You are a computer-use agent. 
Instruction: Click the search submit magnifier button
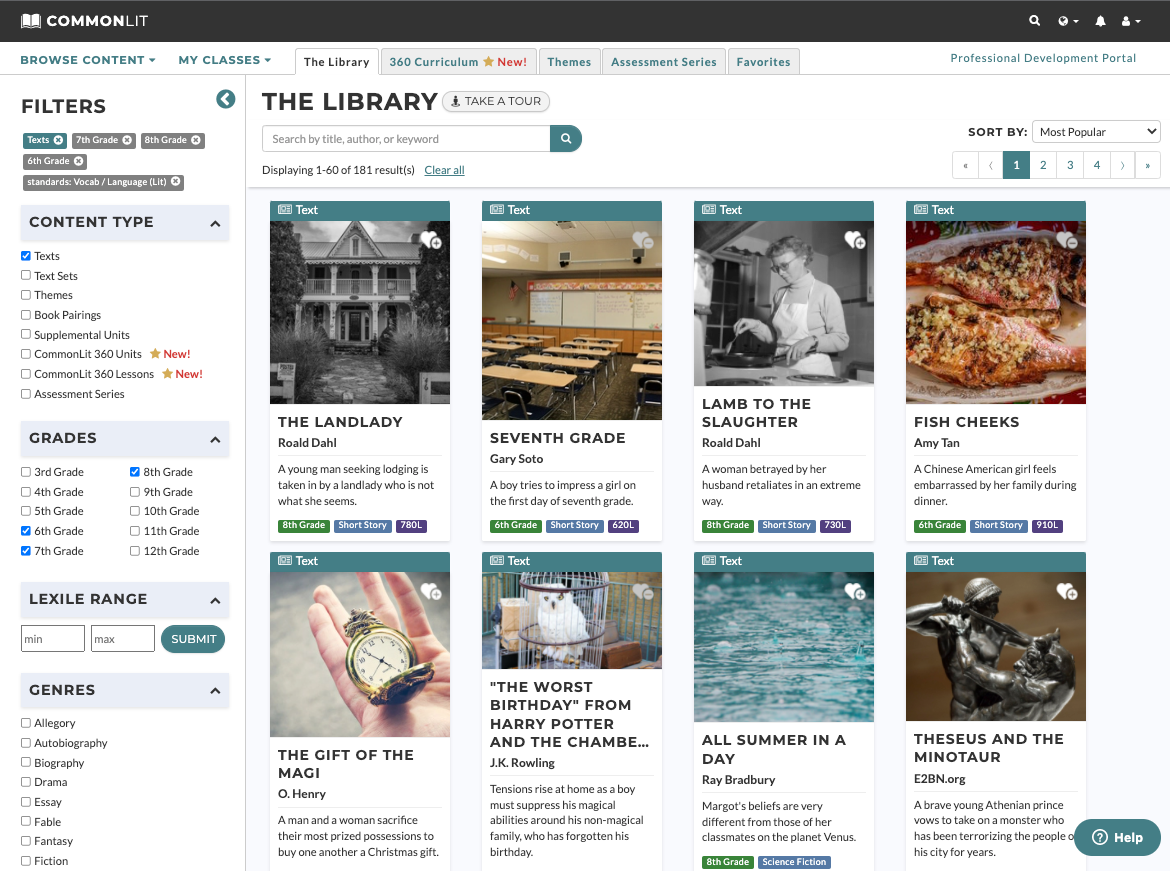pos(566,138)
